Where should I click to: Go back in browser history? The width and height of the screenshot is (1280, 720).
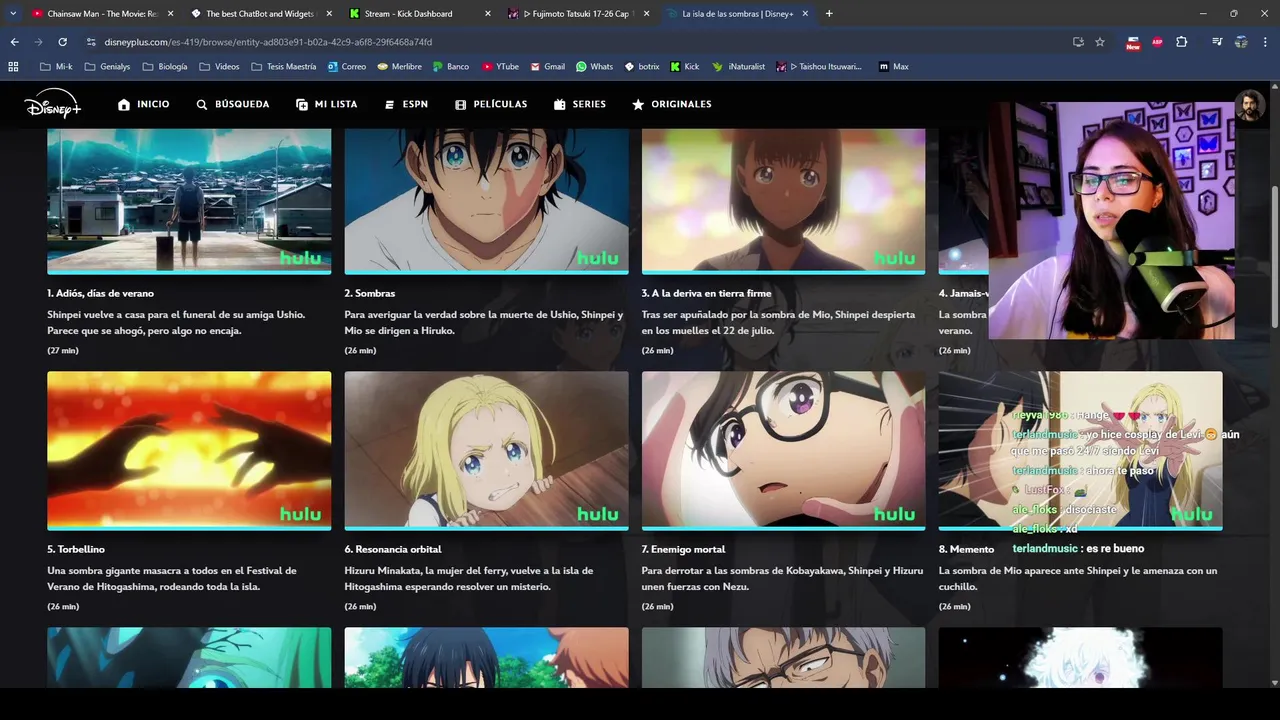(x=14, y=42)
